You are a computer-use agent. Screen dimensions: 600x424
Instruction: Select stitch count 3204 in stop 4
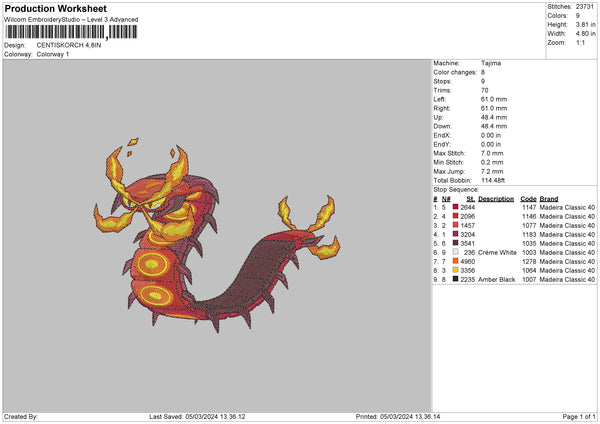point(468,234)
